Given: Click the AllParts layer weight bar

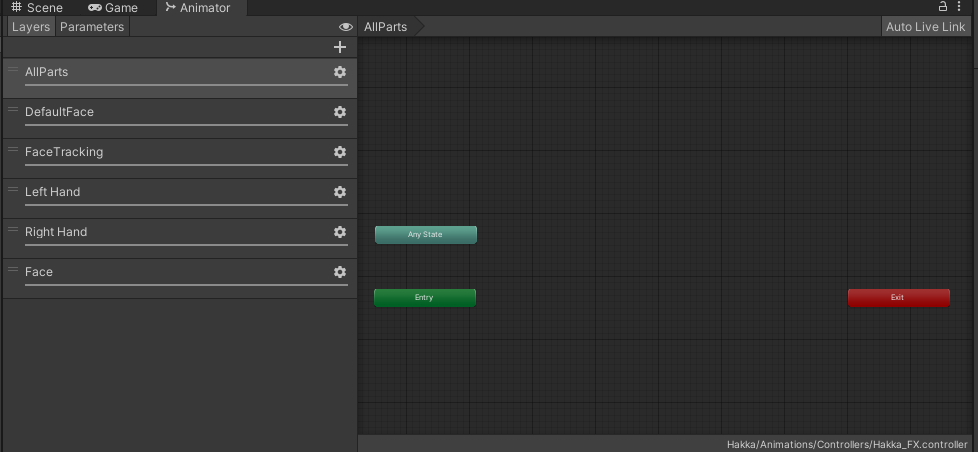Looking at the screenshot, I should pos(186,85).
